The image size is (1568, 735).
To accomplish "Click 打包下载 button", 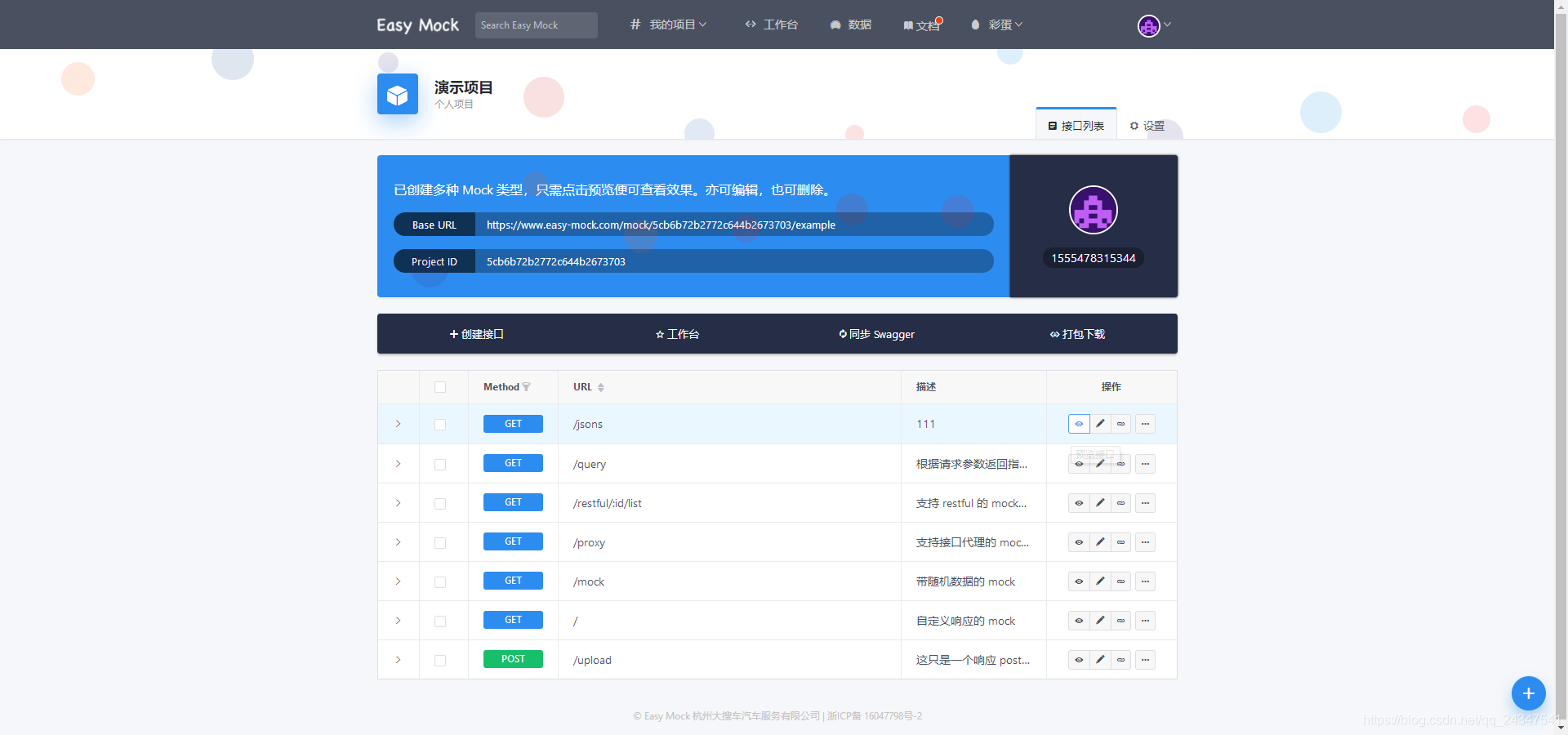I will point(1077,334).
